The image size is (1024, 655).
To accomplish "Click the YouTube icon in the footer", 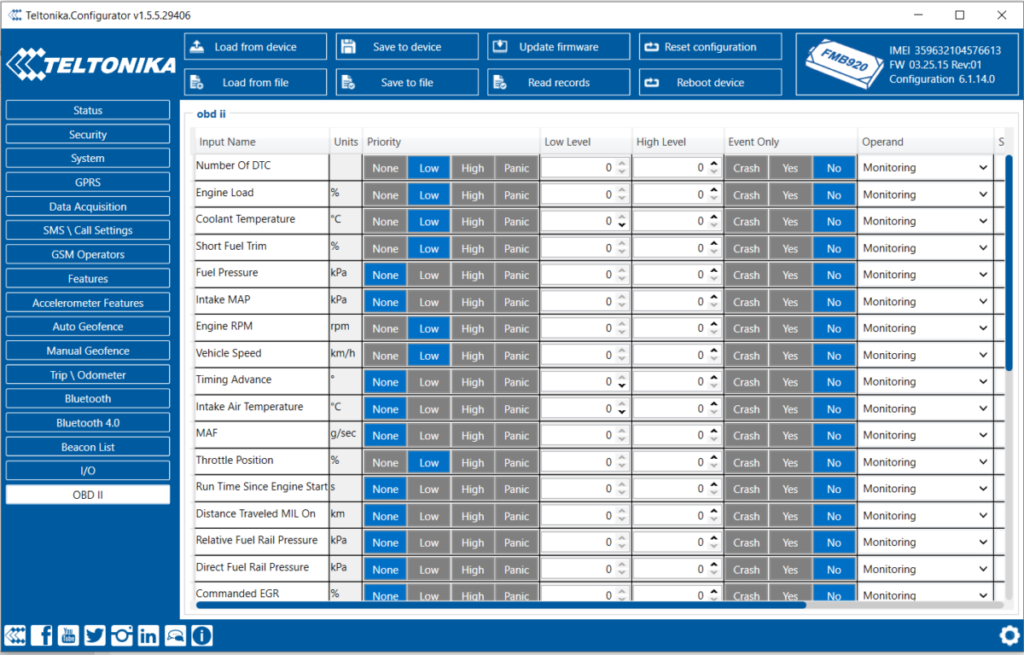I will (68, 635).
